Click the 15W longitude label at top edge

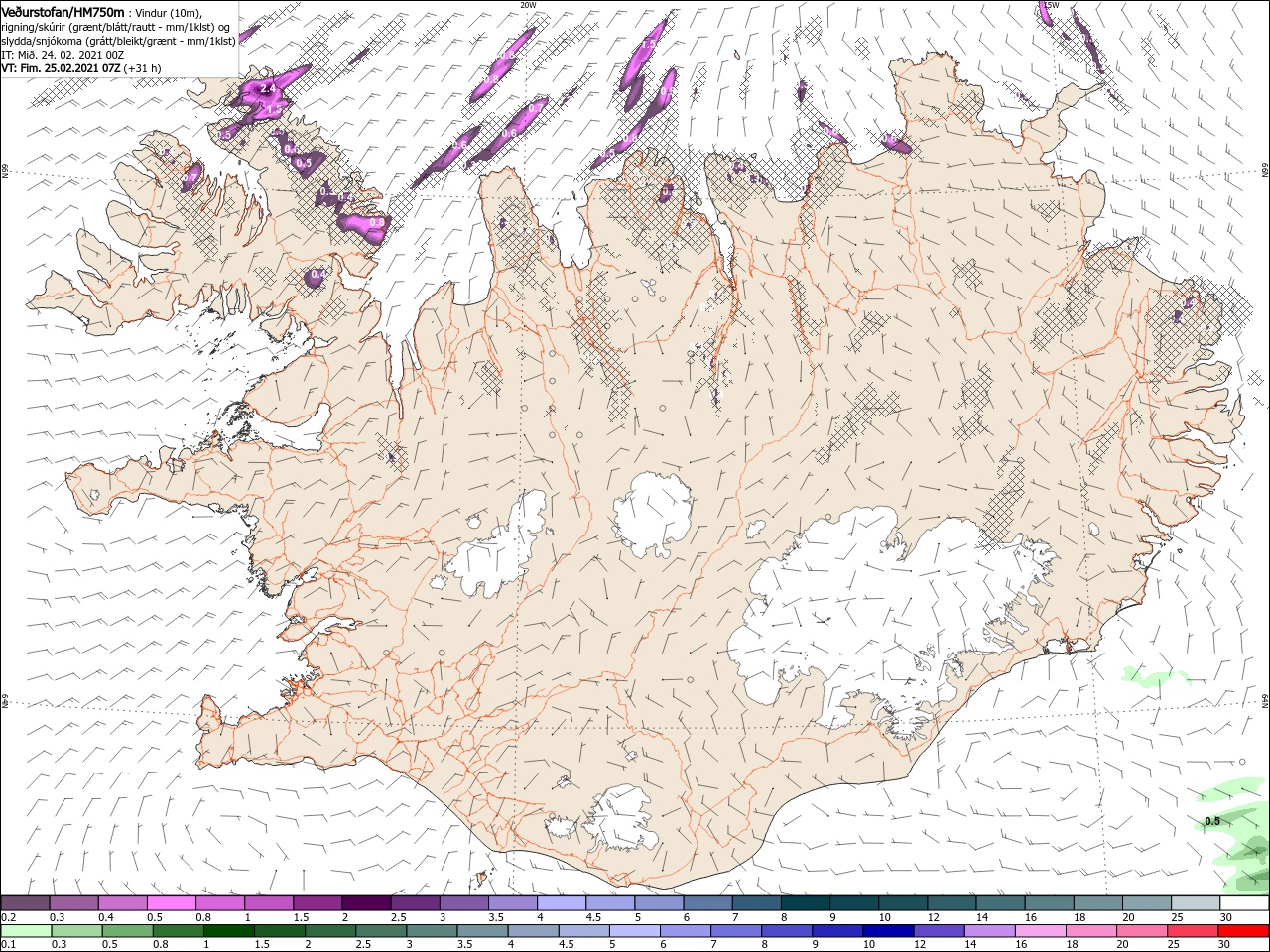1051,5
